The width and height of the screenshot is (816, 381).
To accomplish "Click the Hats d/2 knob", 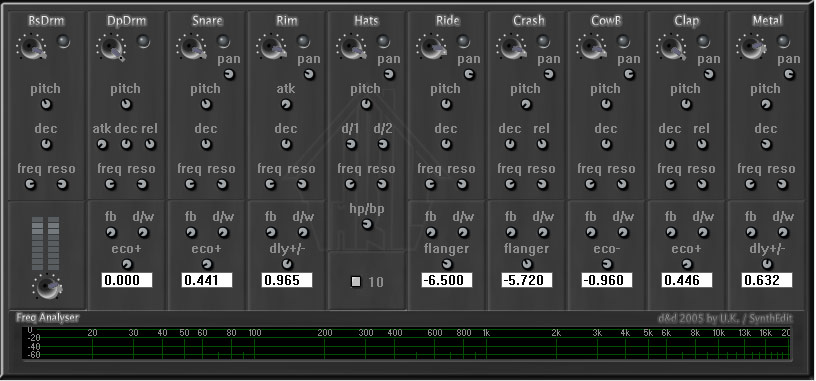I will click(x=383, y=145).
